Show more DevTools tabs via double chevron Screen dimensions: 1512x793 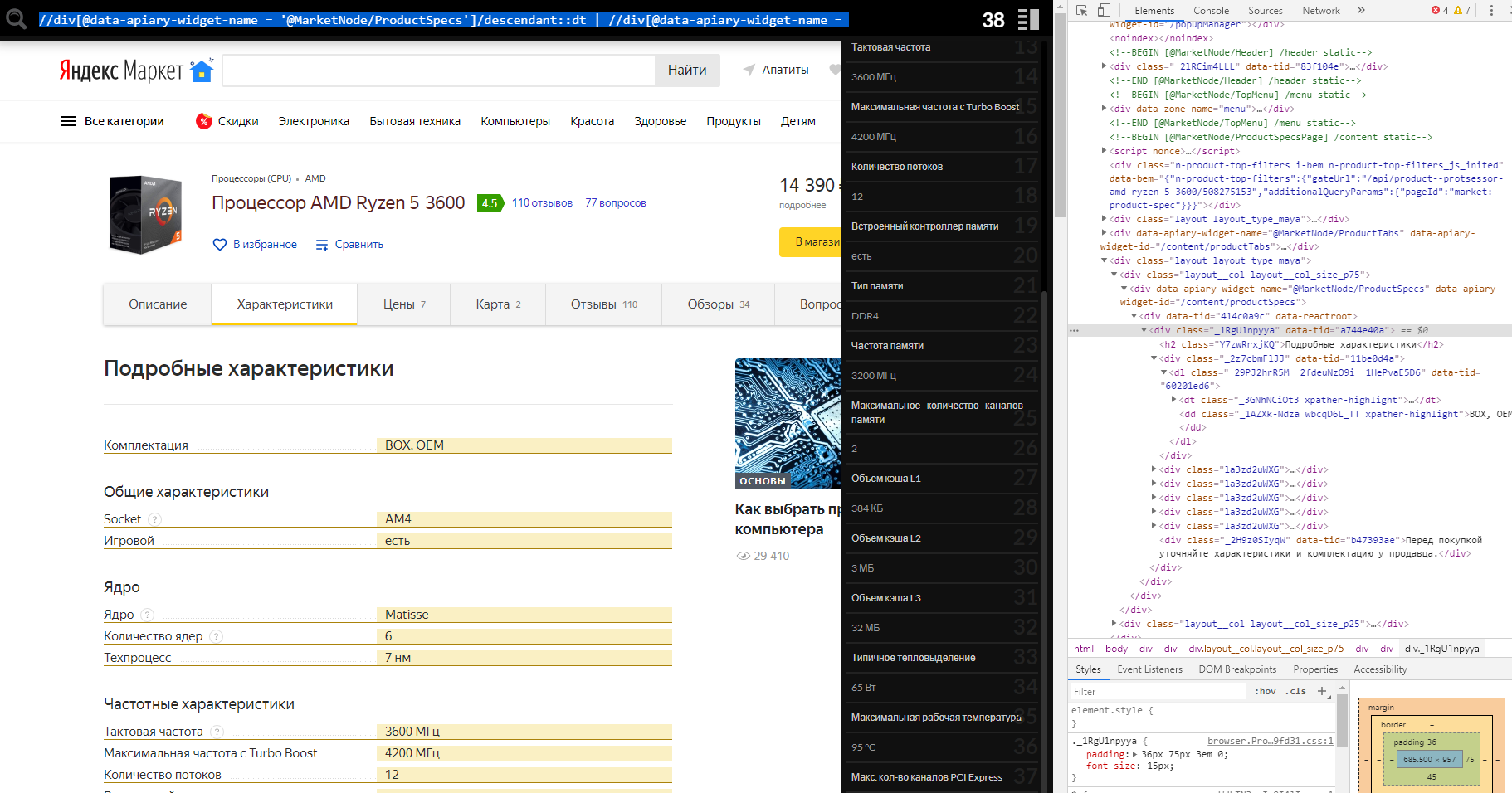pyautogui.click(x=1361, y=11)
